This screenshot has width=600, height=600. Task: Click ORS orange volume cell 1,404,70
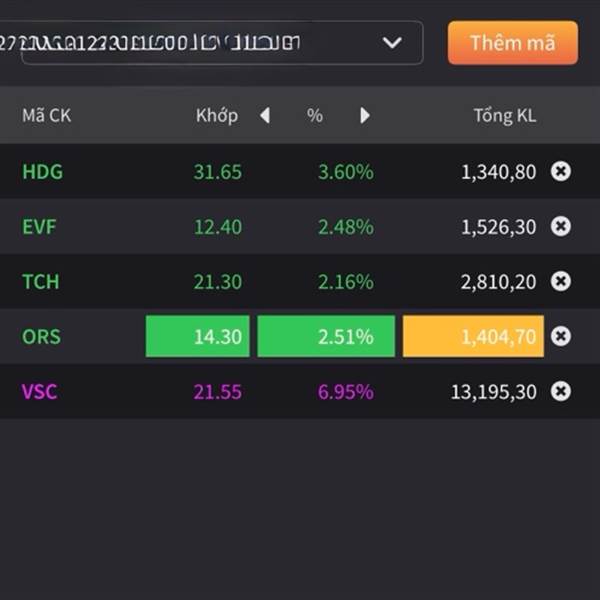pyautogui.click(x=473, y=337)
